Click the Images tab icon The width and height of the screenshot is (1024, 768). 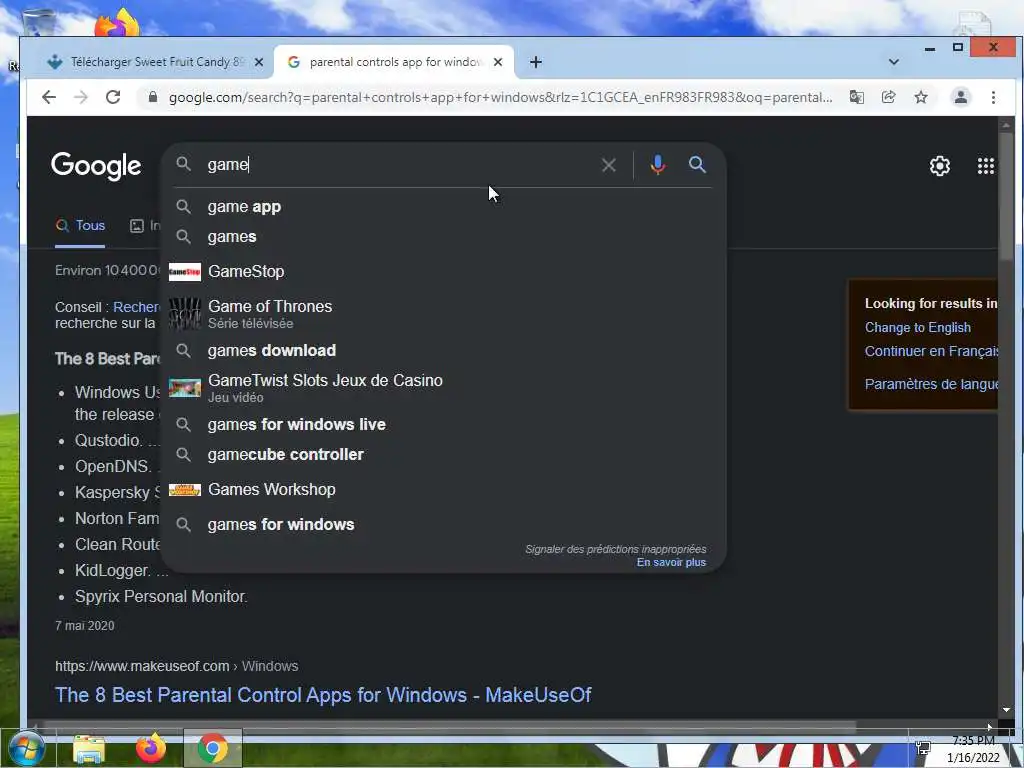[136, 226]
